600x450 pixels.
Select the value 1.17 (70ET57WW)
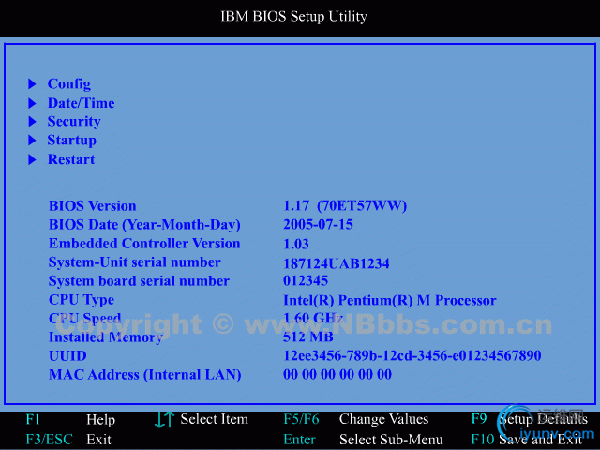(345, 206)
